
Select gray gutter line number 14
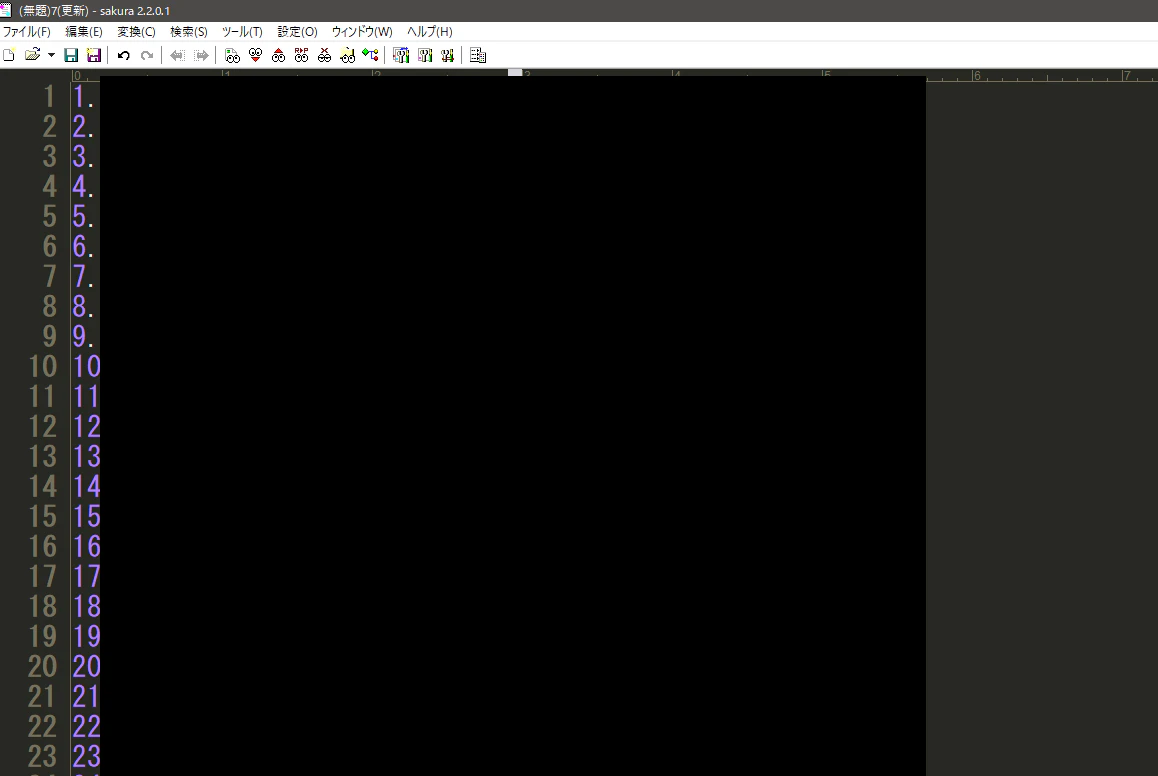[x=42, y=487]
